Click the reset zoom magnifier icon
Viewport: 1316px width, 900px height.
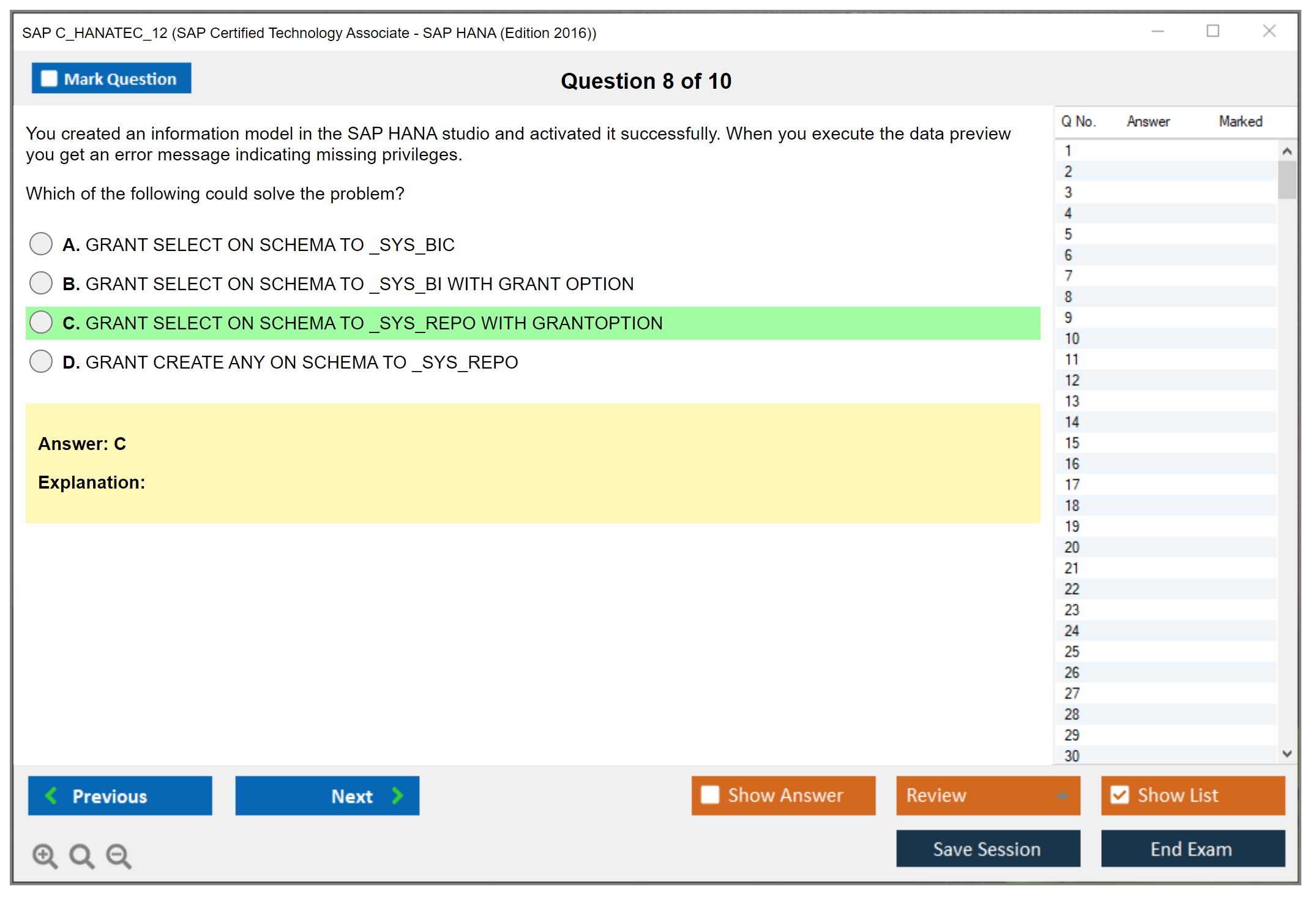tap(81, 855)
